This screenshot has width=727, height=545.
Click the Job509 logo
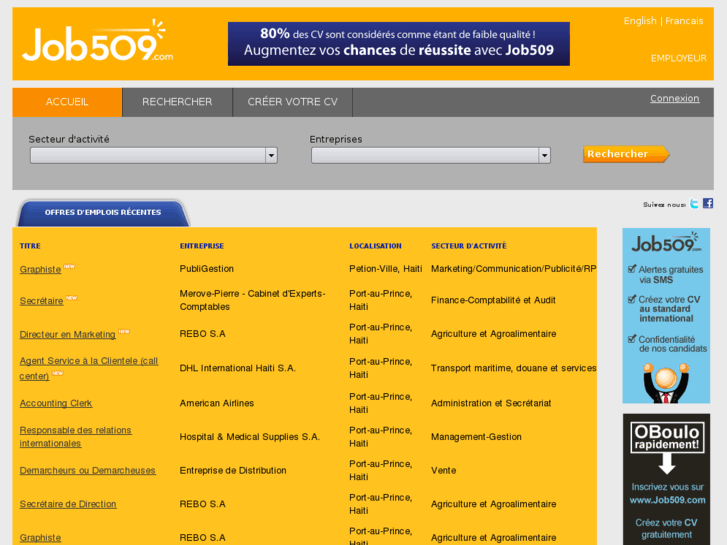pos(96,44)
